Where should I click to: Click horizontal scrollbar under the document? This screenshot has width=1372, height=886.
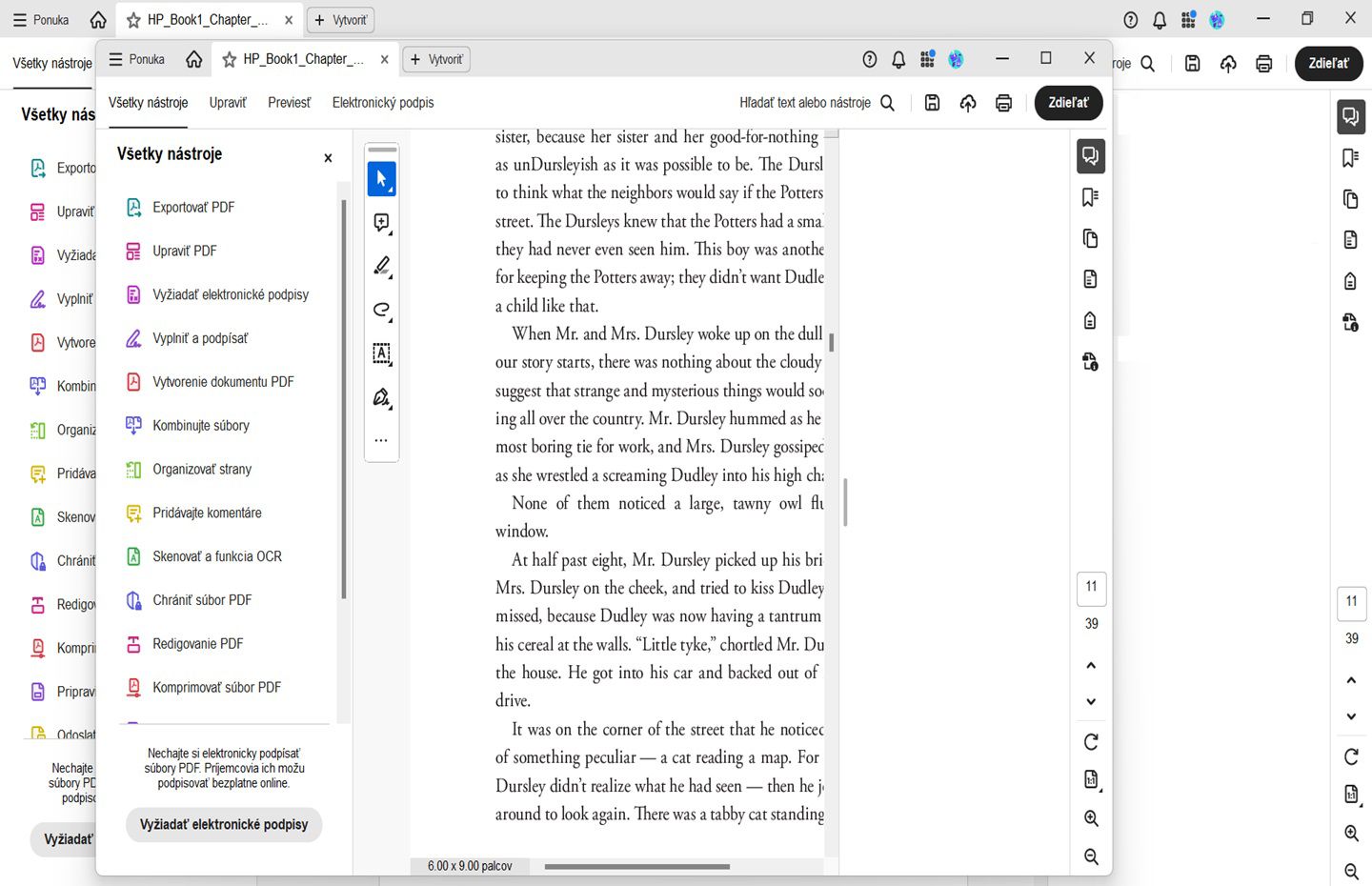click(637, 867)
